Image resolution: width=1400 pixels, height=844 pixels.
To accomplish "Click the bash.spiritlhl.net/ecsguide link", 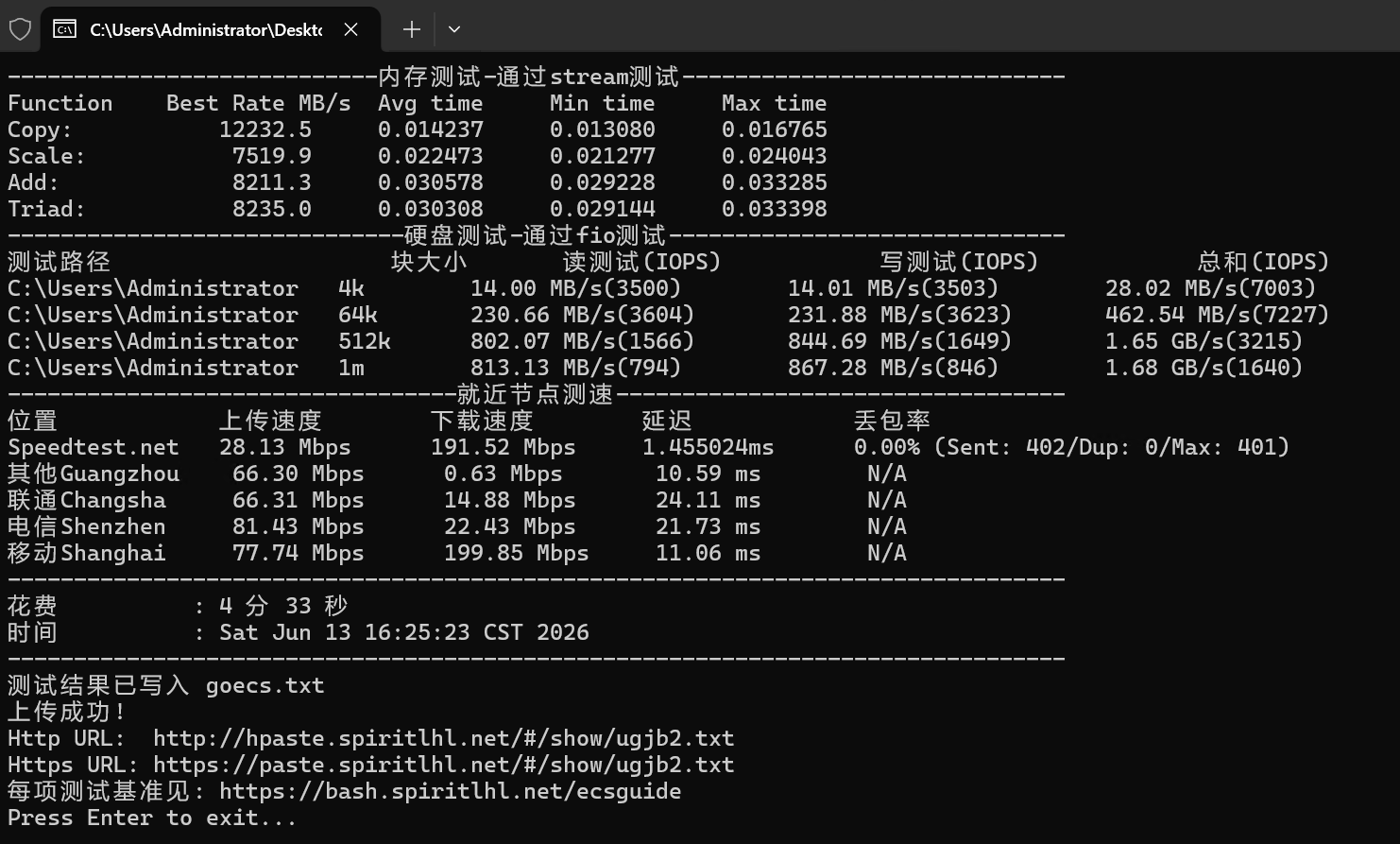I will point(450,791).
